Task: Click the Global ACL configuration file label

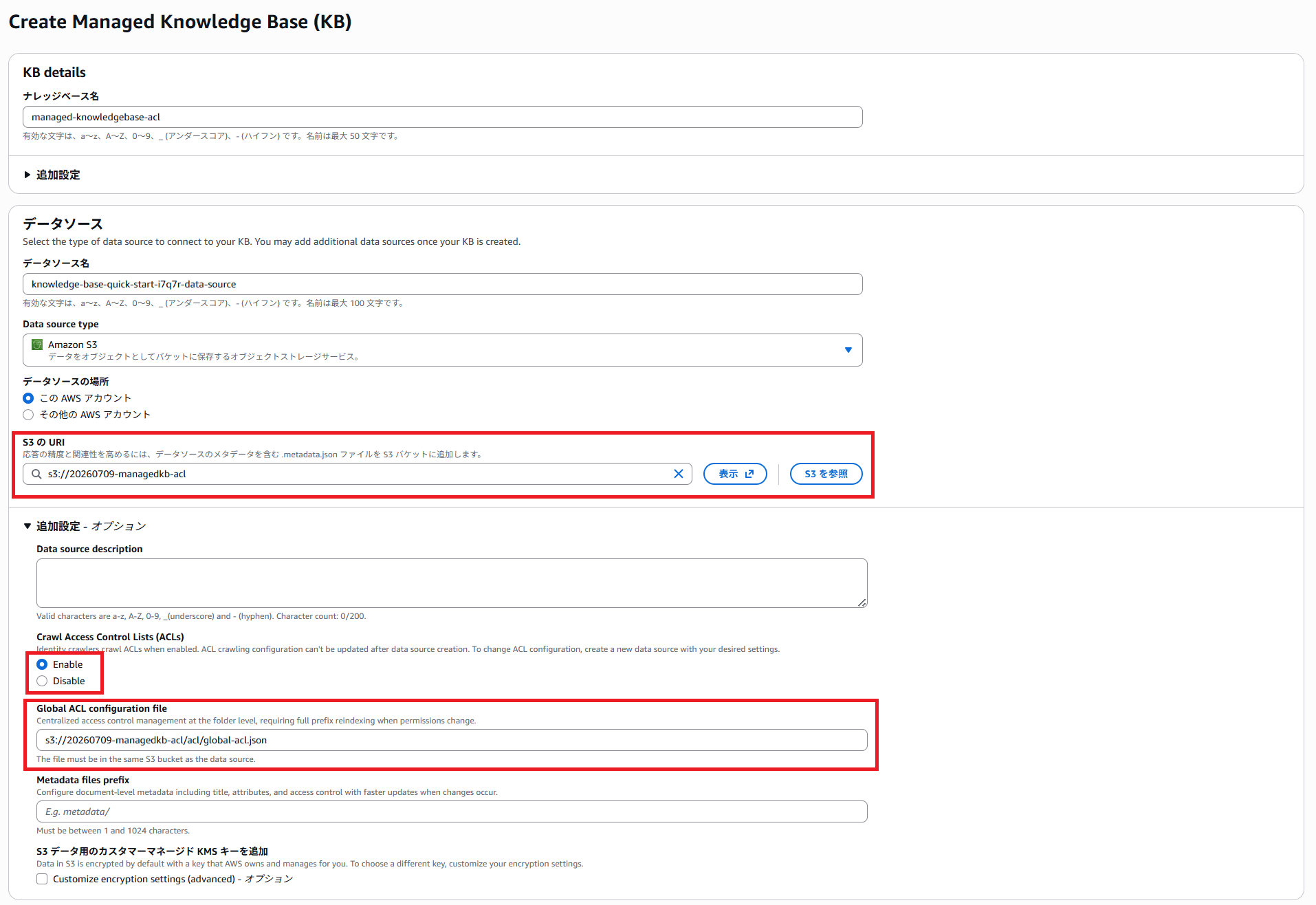Action: (102, 708)
